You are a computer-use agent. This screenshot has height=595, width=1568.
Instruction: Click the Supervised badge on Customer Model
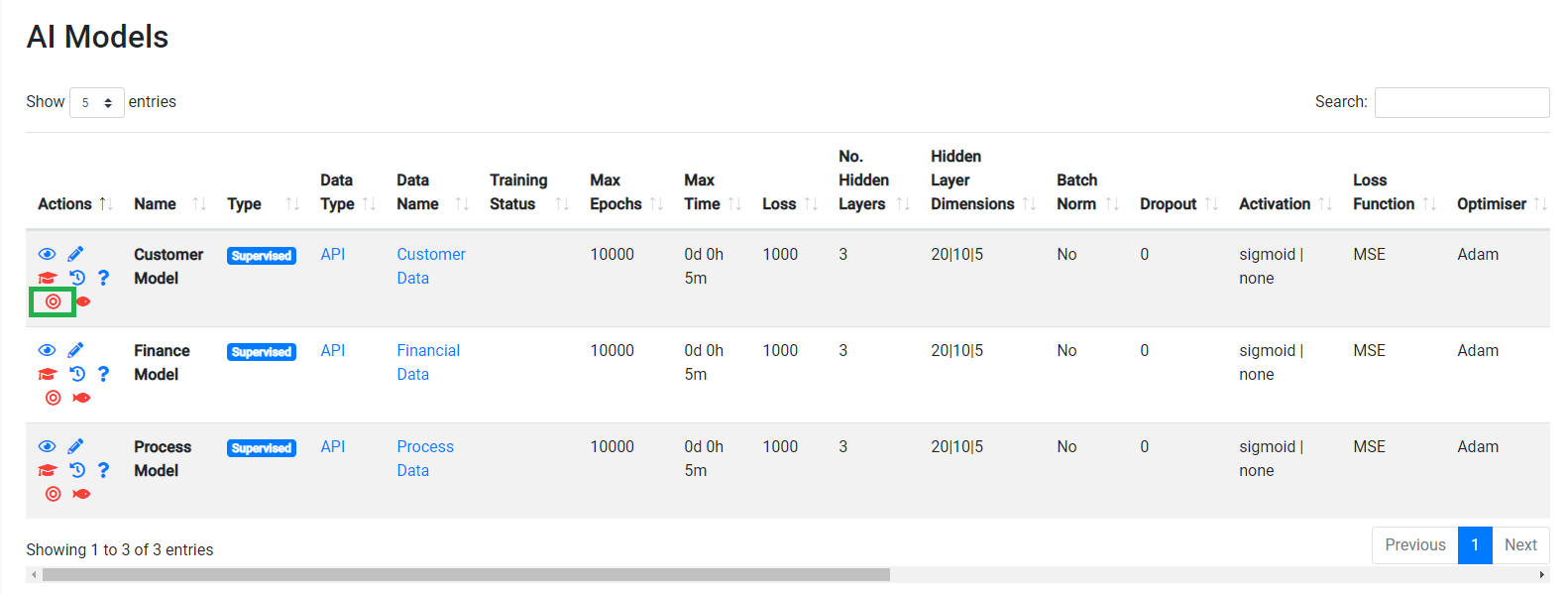(261, 255)
